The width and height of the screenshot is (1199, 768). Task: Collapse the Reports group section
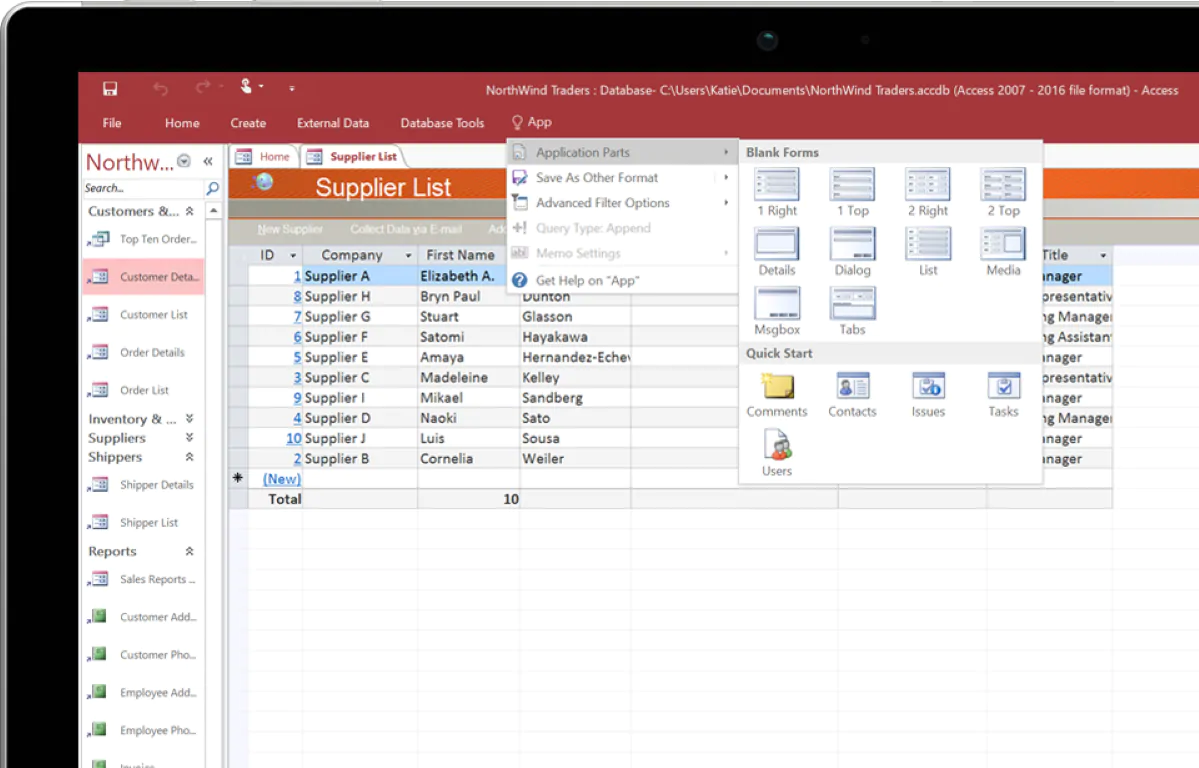189,552
